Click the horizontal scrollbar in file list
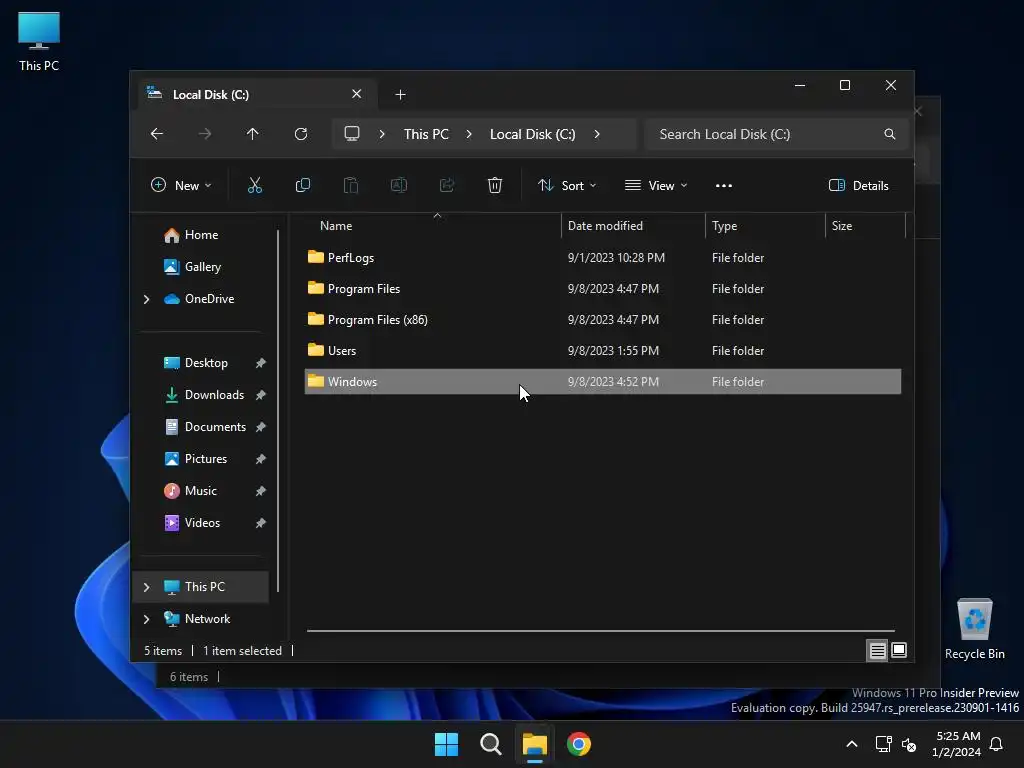This screenshot has height=768, width=1024. pos(601,631)
